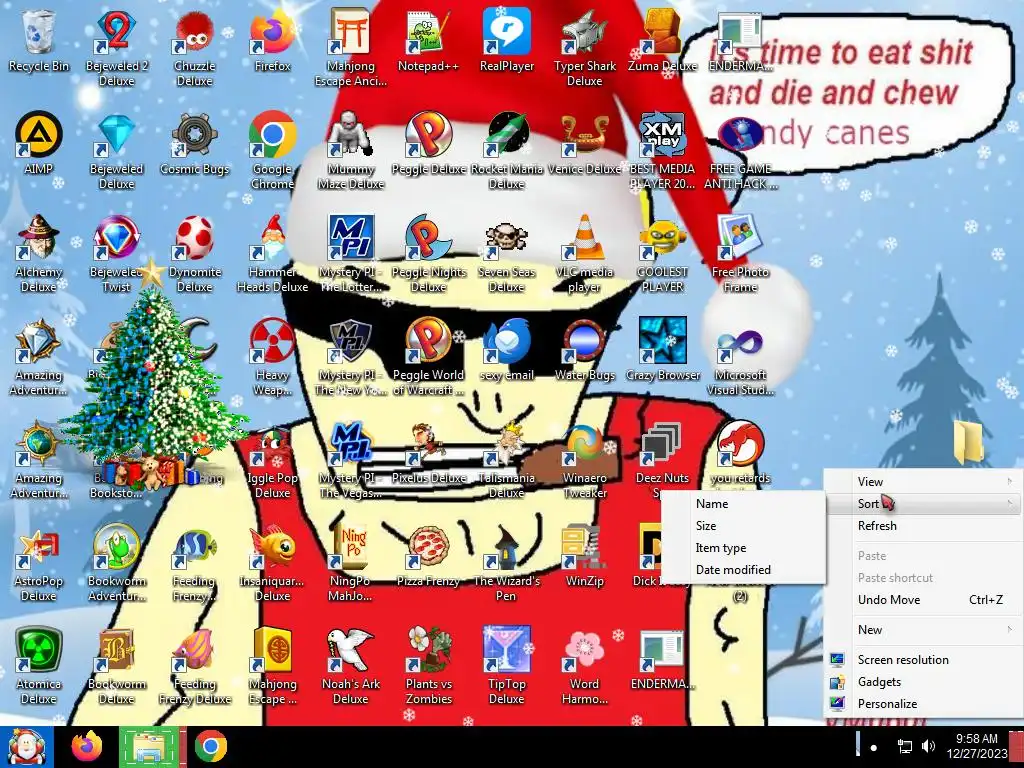Open the volume control tray icon

[x=928, y=746]
